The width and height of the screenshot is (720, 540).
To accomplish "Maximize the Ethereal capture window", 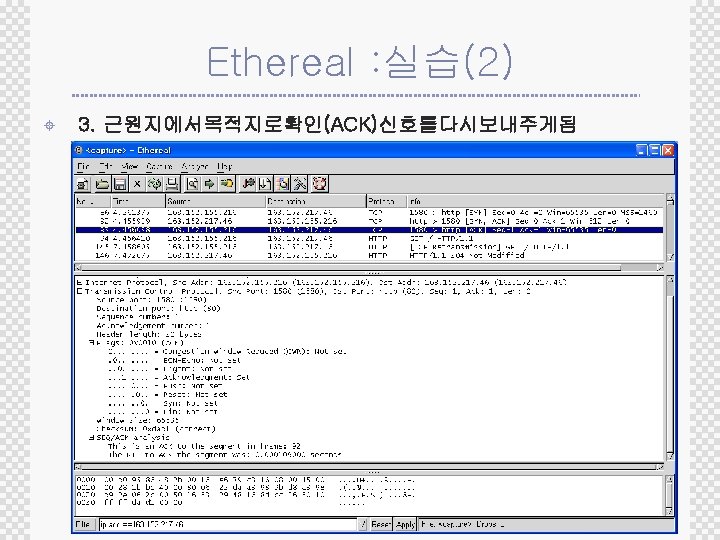I will [655, 150].
